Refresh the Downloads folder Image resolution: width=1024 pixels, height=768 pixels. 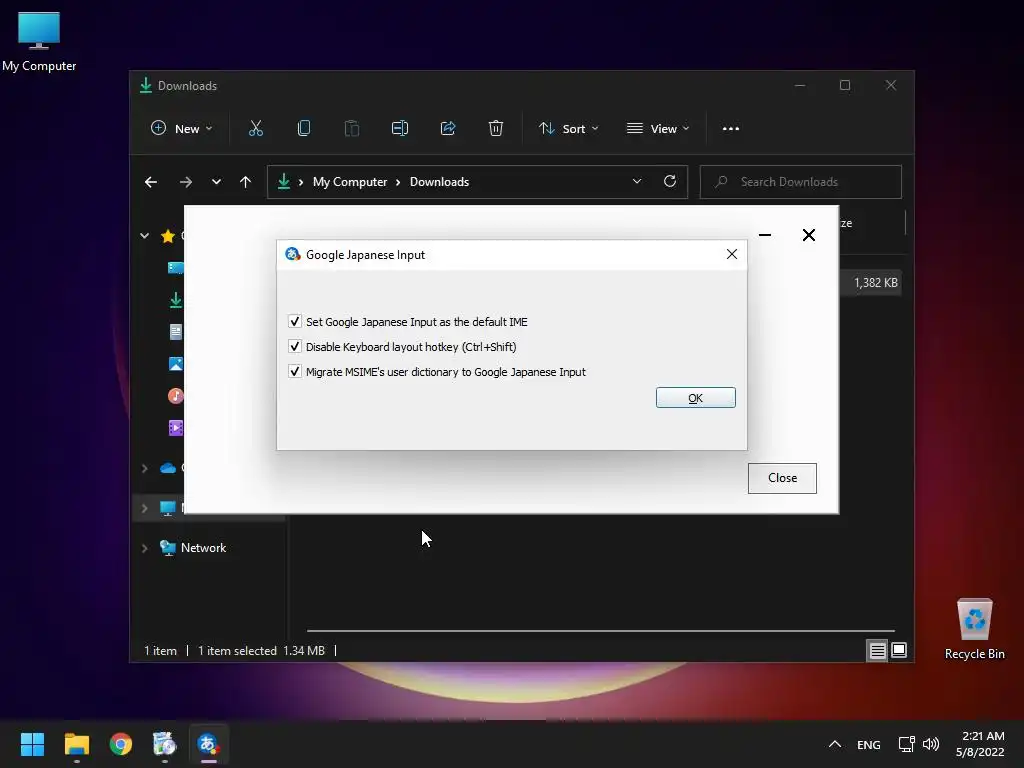670,182
